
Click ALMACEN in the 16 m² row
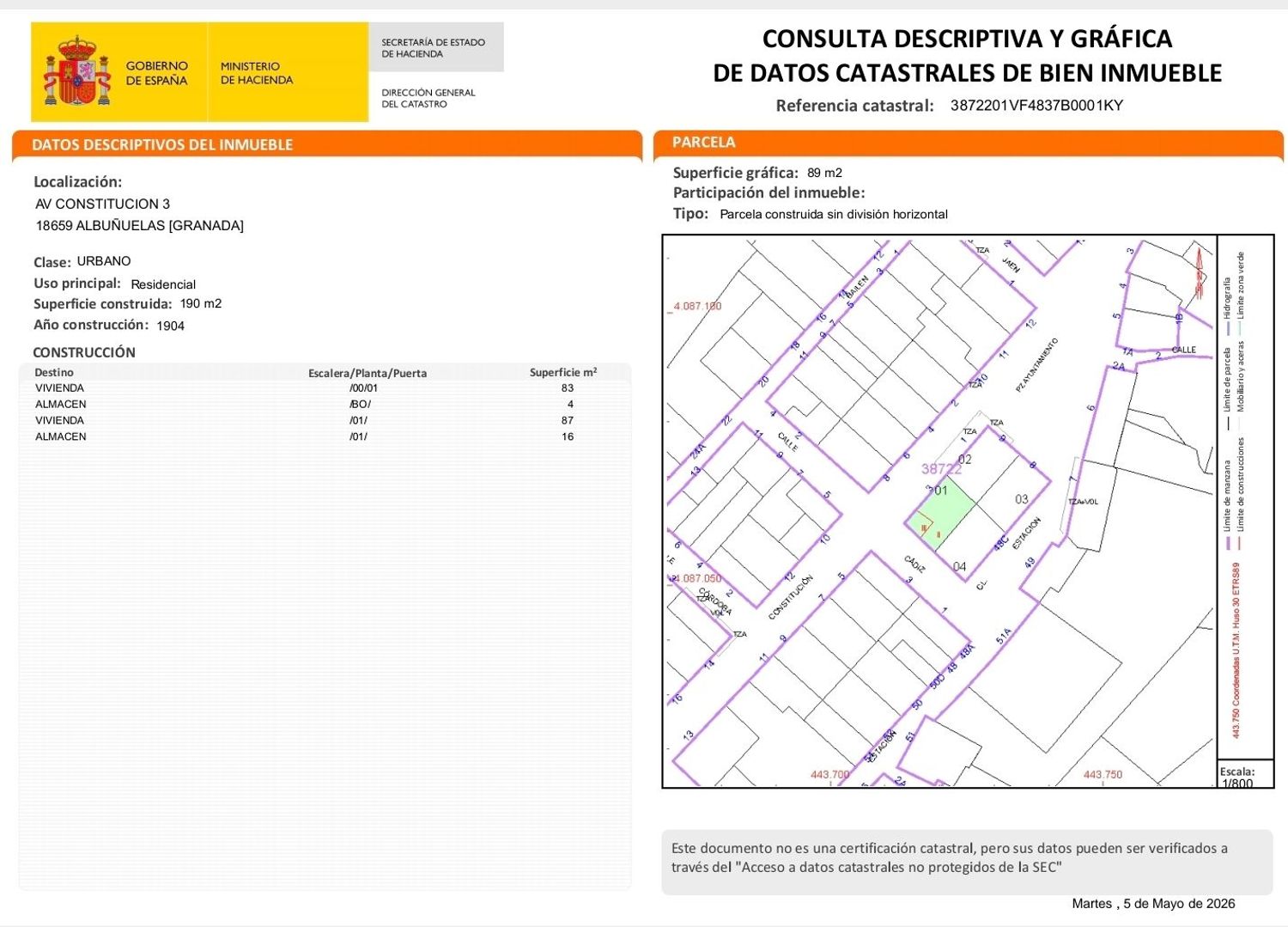[x=60, y=437]
